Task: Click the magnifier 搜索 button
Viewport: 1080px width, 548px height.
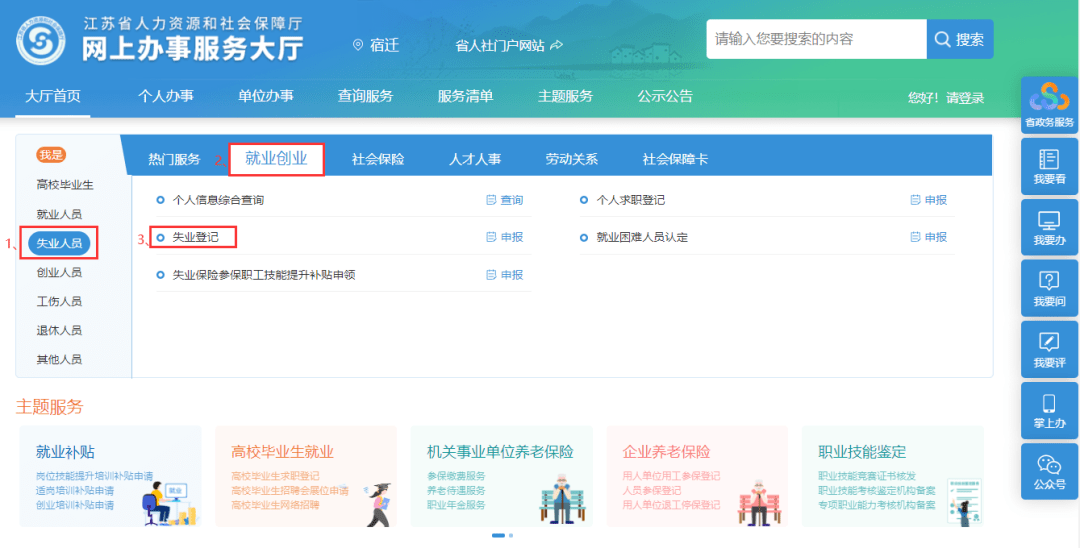Action: point(959,39)
